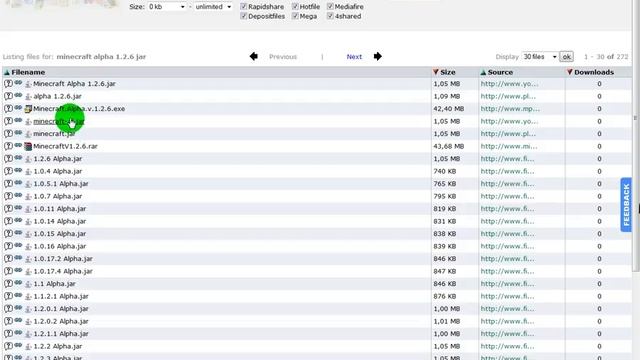Image resolution: width=640 pixels, height=360 pixels.
Task: Click the chain link icon for Minecraft Alpha 1.2.6.jar
Action: coord(18,83)
